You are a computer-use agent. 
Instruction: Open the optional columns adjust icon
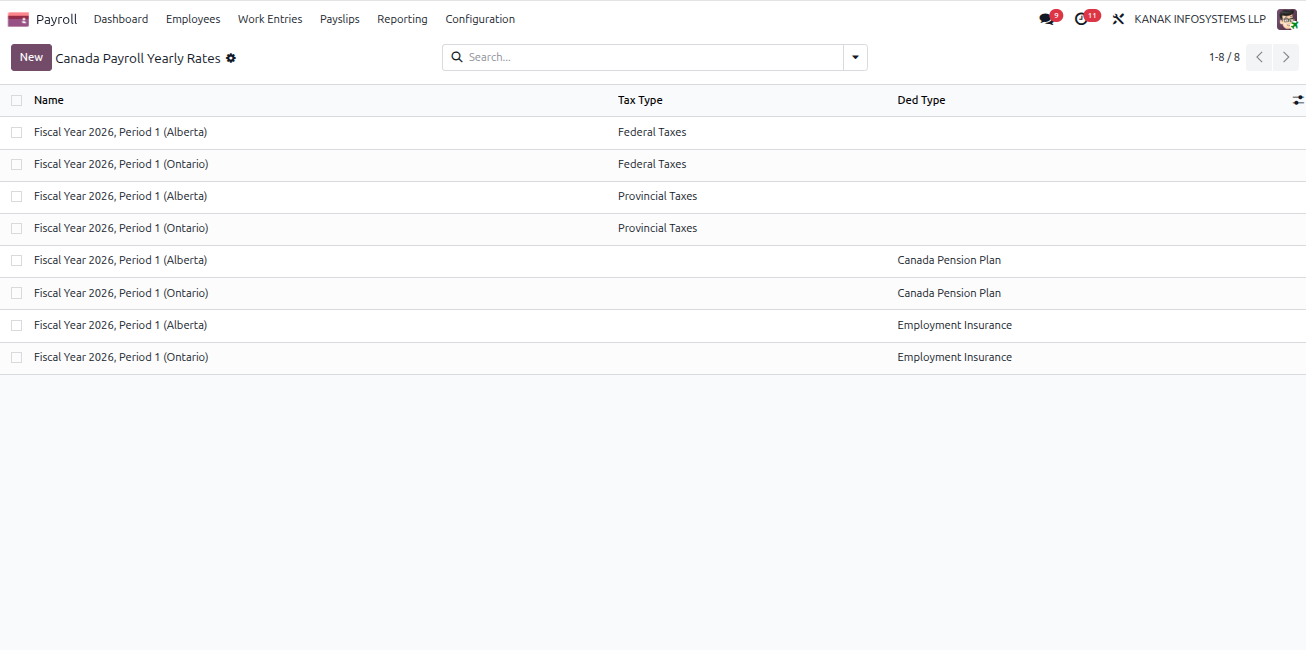(x=1298, y=100)
